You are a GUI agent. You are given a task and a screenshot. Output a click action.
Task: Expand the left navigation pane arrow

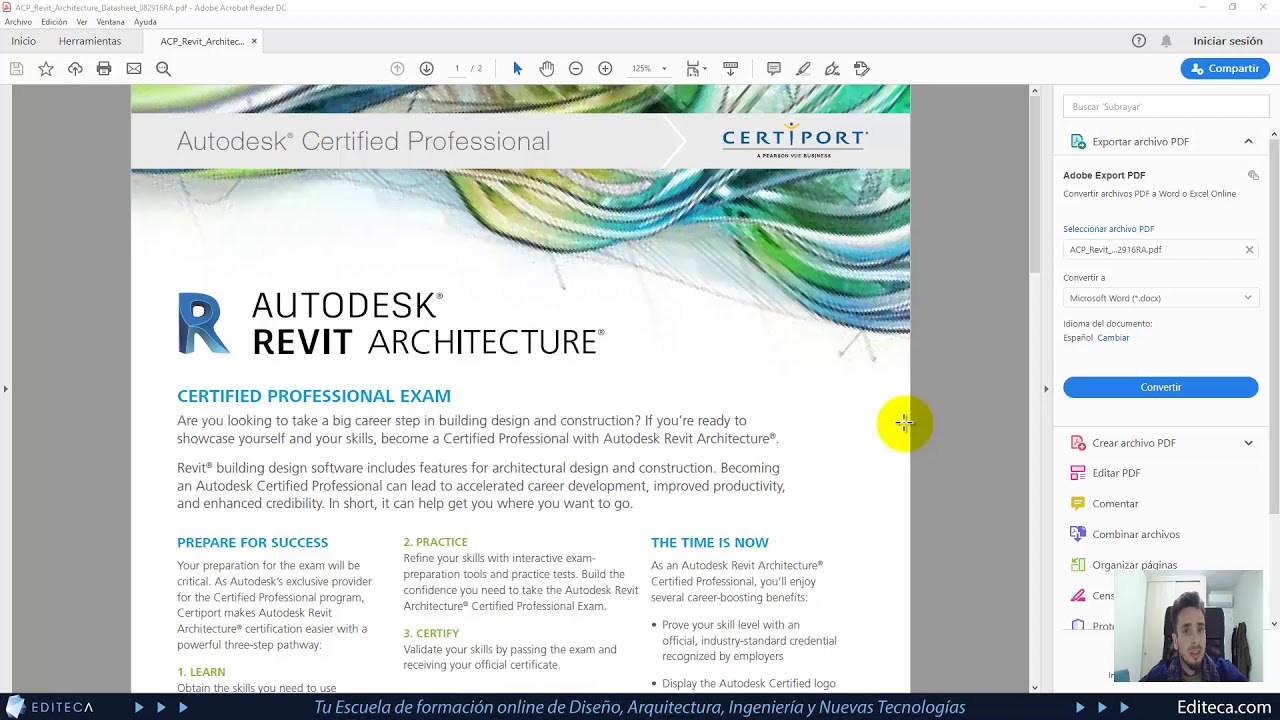tap(5, 389)
